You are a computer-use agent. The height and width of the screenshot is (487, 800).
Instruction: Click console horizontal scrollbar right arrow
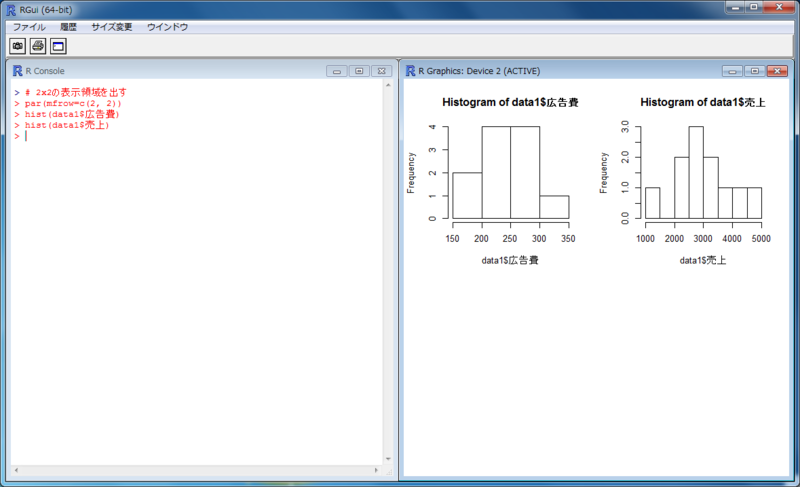pos(377,470)
